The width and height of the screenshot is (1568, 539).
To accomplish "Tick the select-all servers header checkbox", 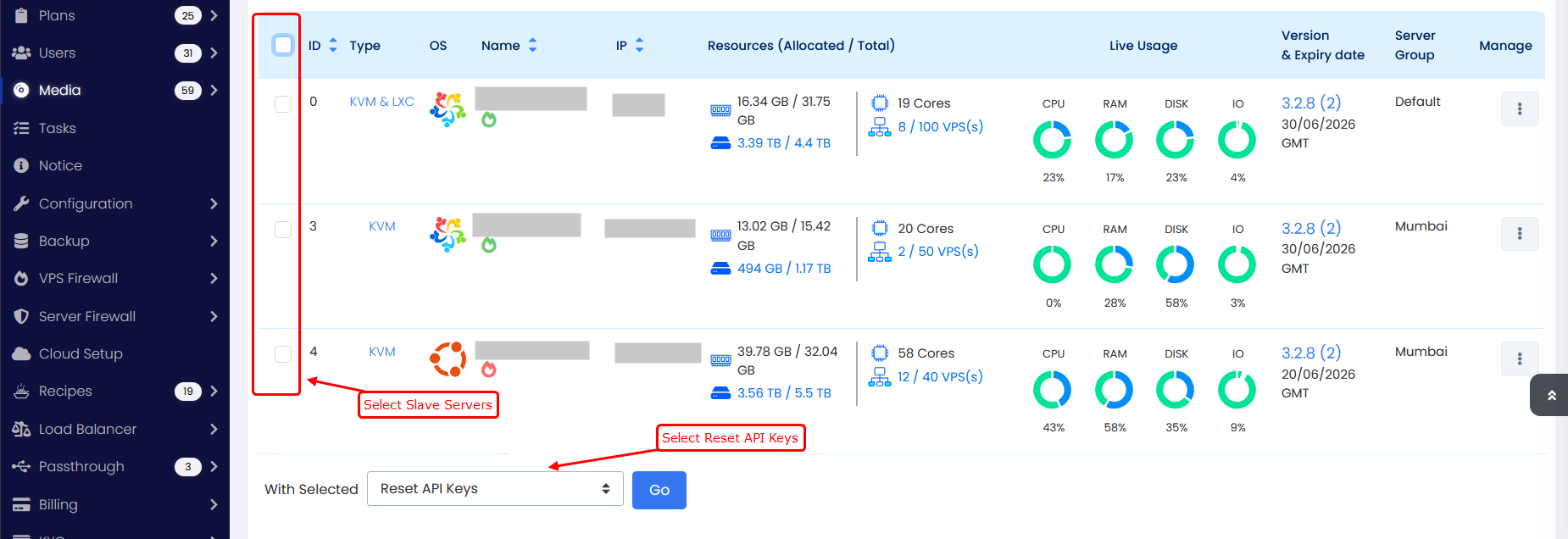I will (283, 45).
